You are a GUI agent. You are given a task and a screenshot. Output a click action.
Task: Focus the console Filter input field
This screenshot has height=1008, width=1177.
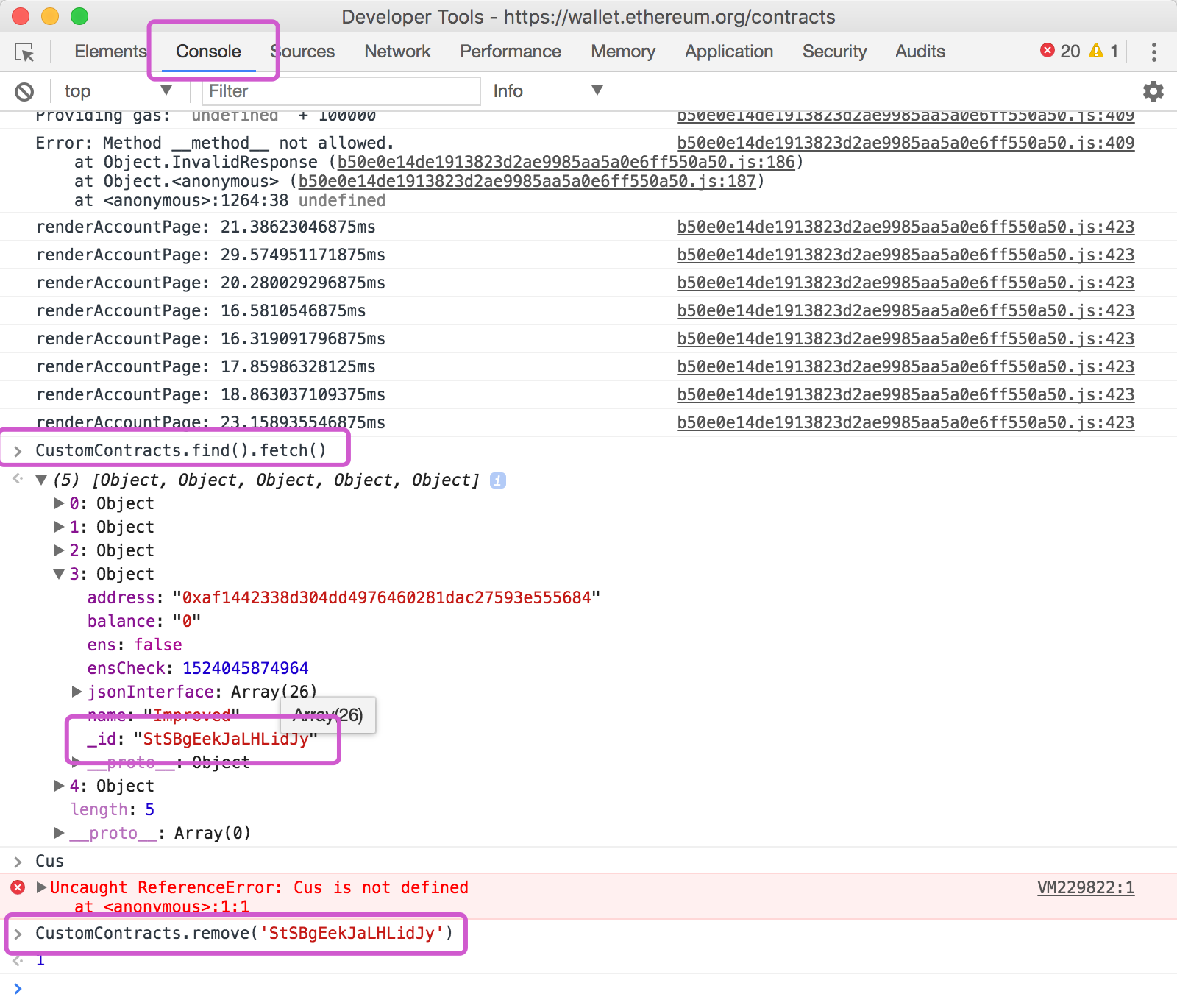341,91
